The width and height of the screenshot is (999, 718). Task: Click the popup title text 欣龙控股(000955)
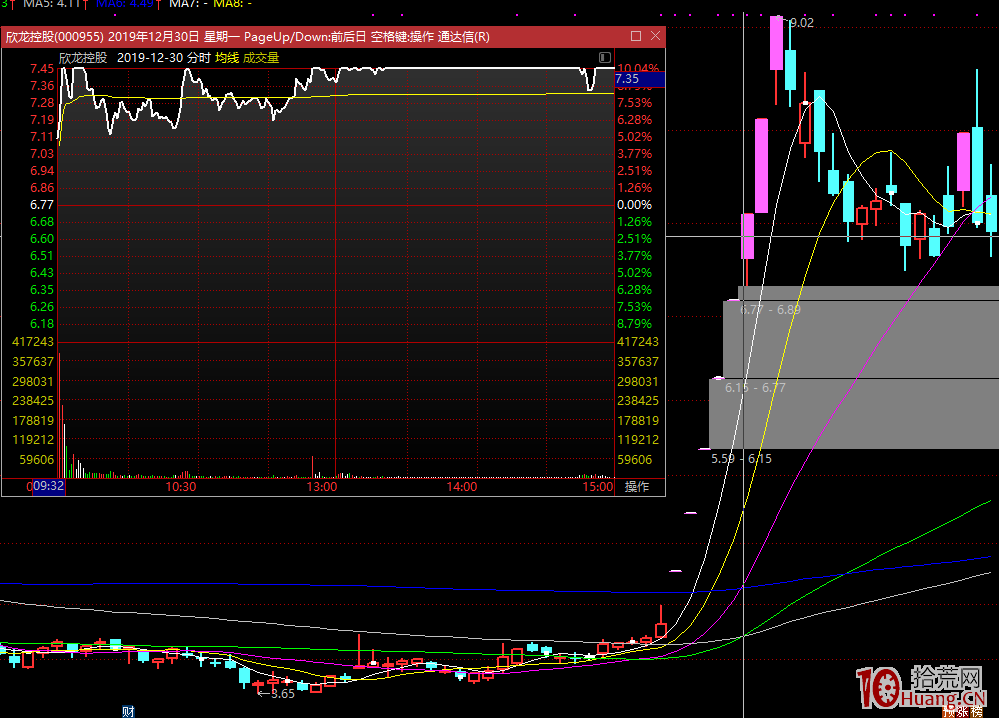(55, 37)
